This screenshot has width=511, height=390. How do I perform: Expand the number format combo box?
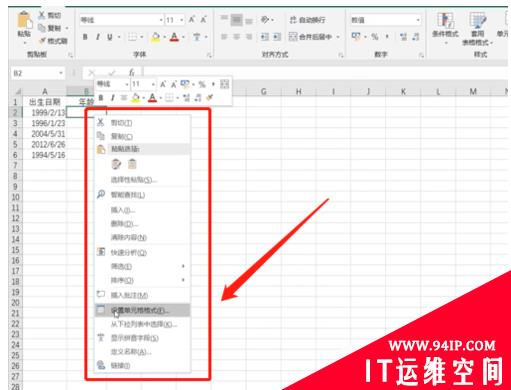click(x=385, y=20)
